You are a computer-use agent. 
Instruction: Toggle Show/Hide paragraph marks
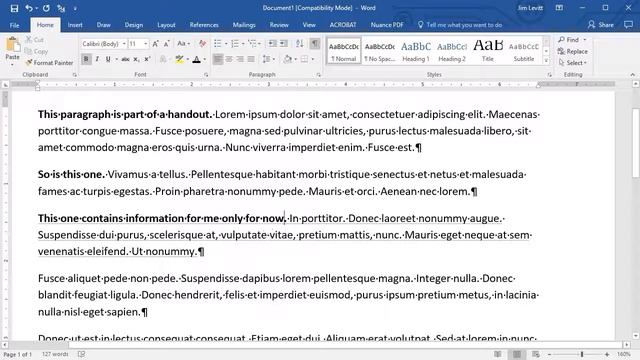315,44
